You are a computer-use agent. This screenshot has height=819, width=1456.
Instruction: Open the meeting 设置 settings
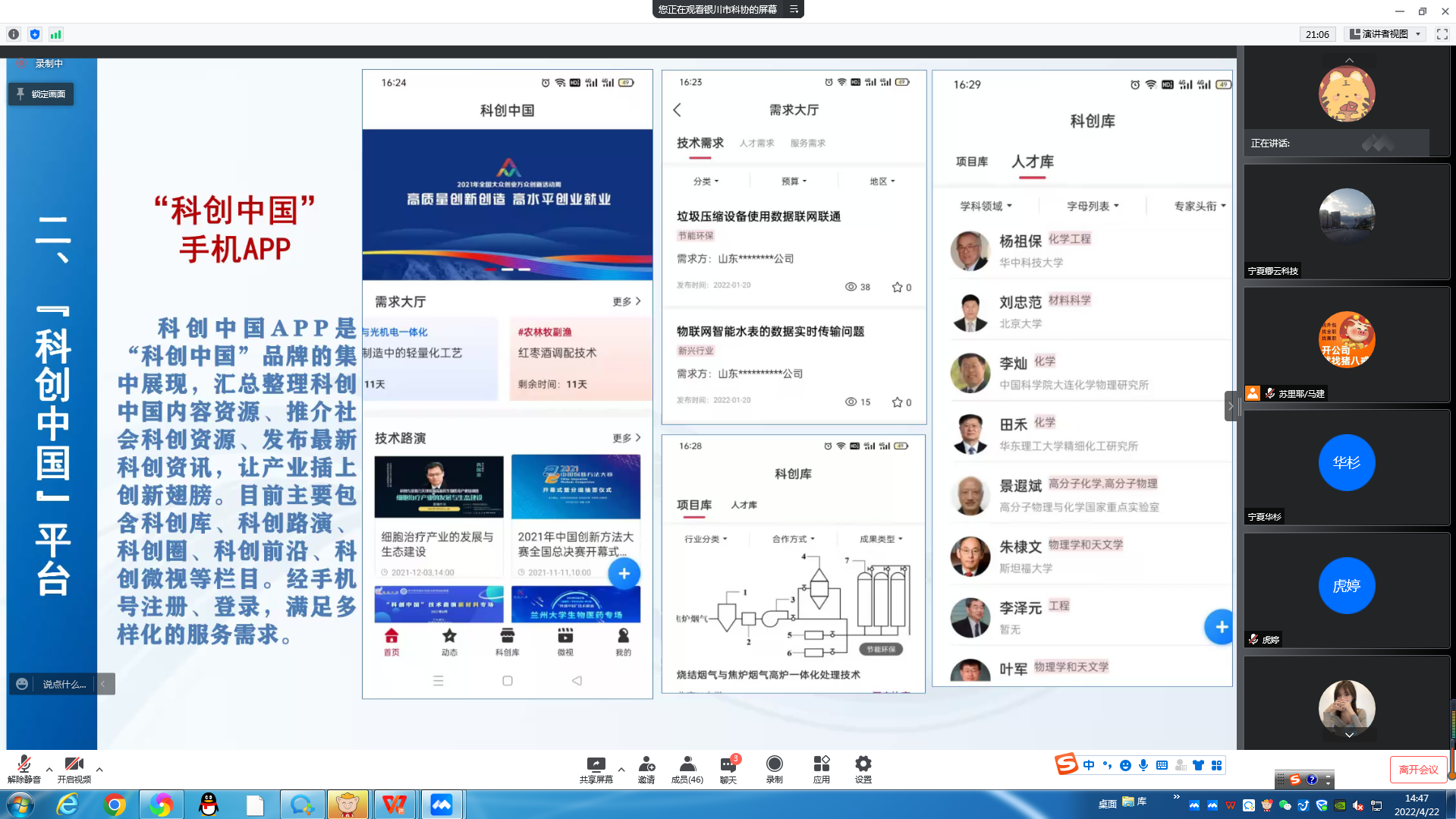pyautogui.click(x=863, y=768)
